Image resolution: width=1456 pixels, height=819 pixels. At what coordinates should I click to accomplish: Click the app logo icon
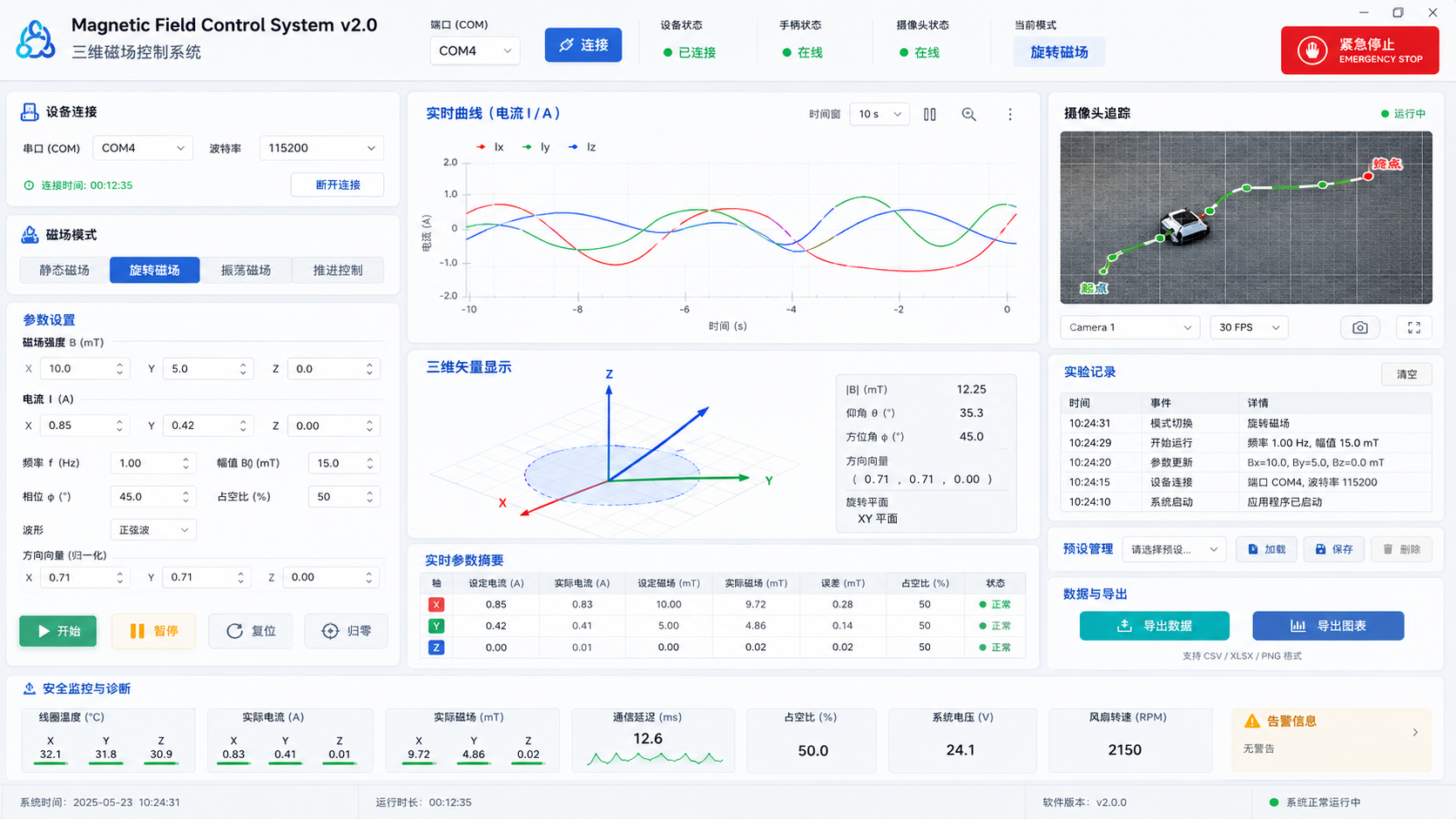click(36, 40)
